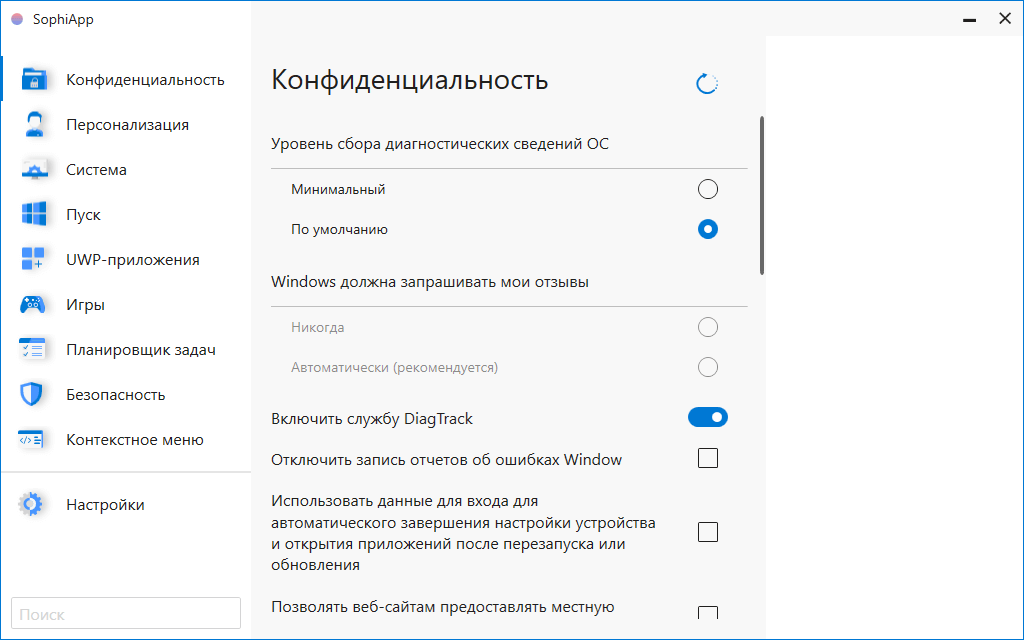Open the Система category icon
This screenshot has width=1024, height=640.
click(33, 169)
